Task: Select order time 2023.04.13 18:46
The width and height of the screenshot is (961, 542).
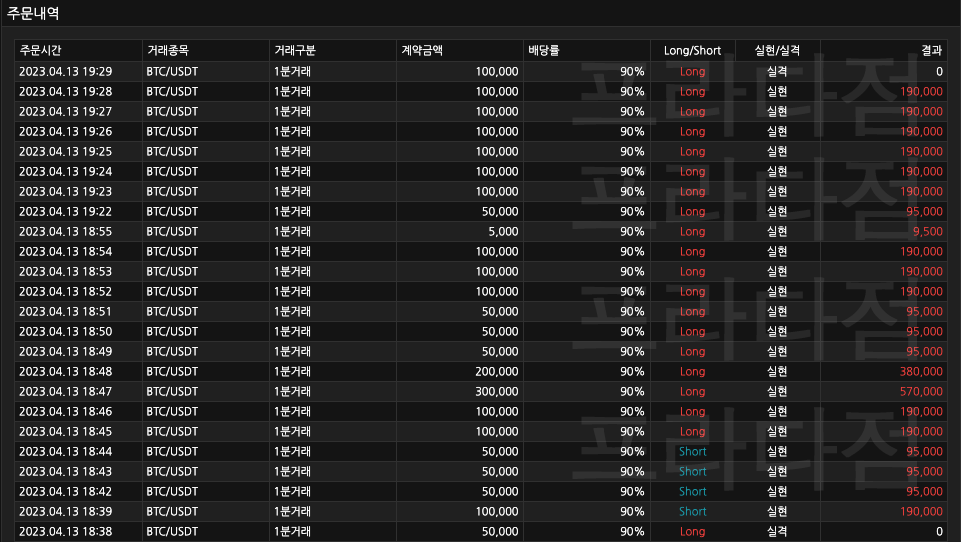Action: coord(66,411)
